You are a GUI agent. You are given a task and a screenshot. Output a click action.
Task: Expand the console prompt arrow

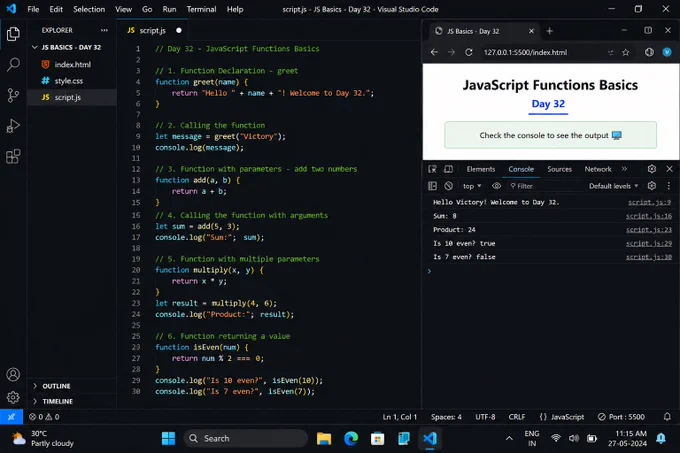[429, 271]
